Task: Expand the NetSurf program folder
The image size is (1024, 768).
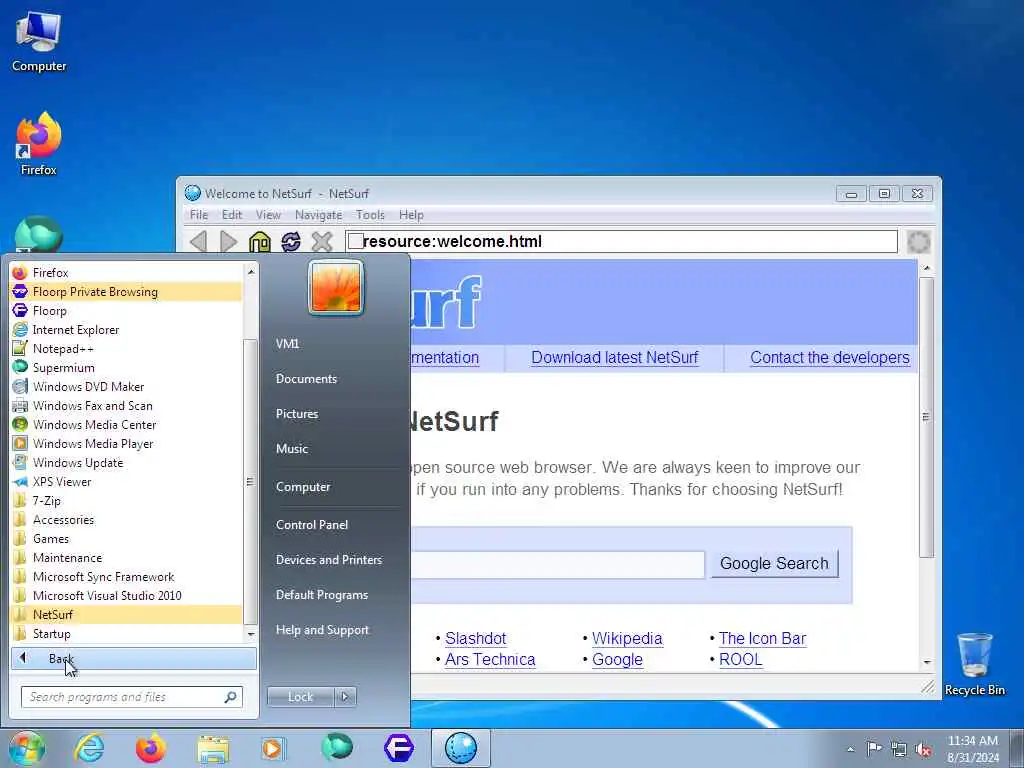Action: coord(126,614)
